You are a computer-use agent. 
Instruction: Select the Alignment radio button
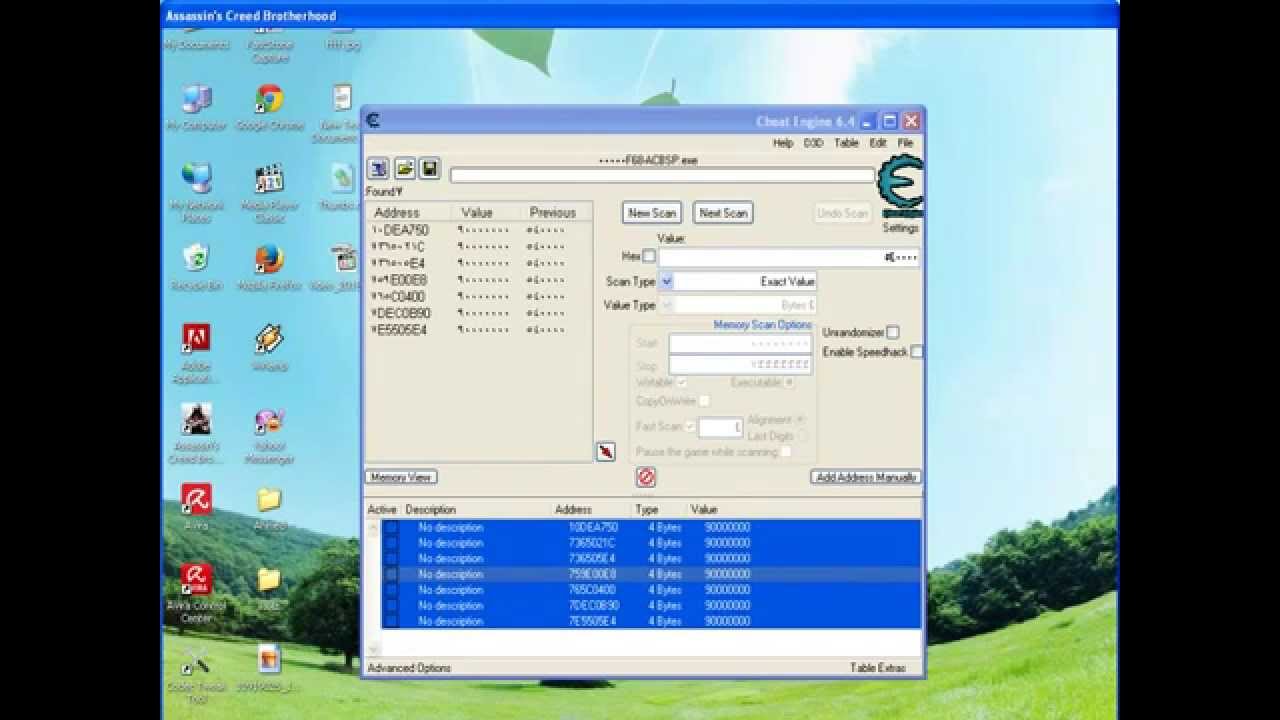tap(800, 420)
